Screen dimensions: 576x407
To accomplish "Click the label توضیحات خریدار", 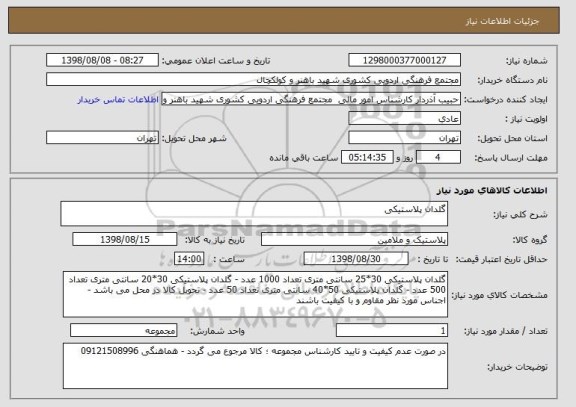I will [517, 367].
